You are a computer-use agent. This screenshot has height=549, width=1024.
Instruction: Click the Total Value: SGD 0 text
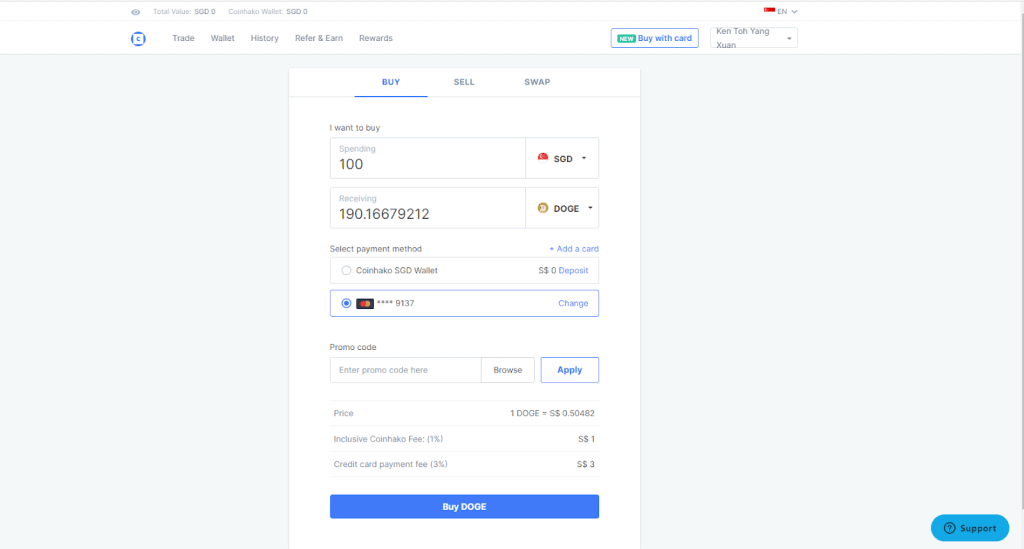click(x=184, y=12)
